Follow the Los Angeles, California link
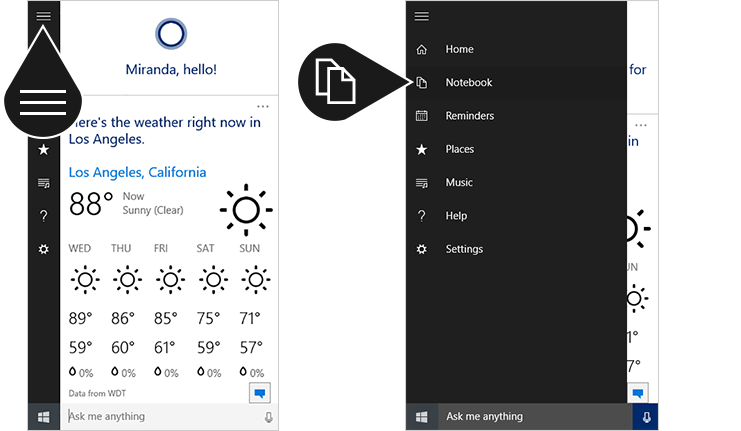 [x=137, y=172]
